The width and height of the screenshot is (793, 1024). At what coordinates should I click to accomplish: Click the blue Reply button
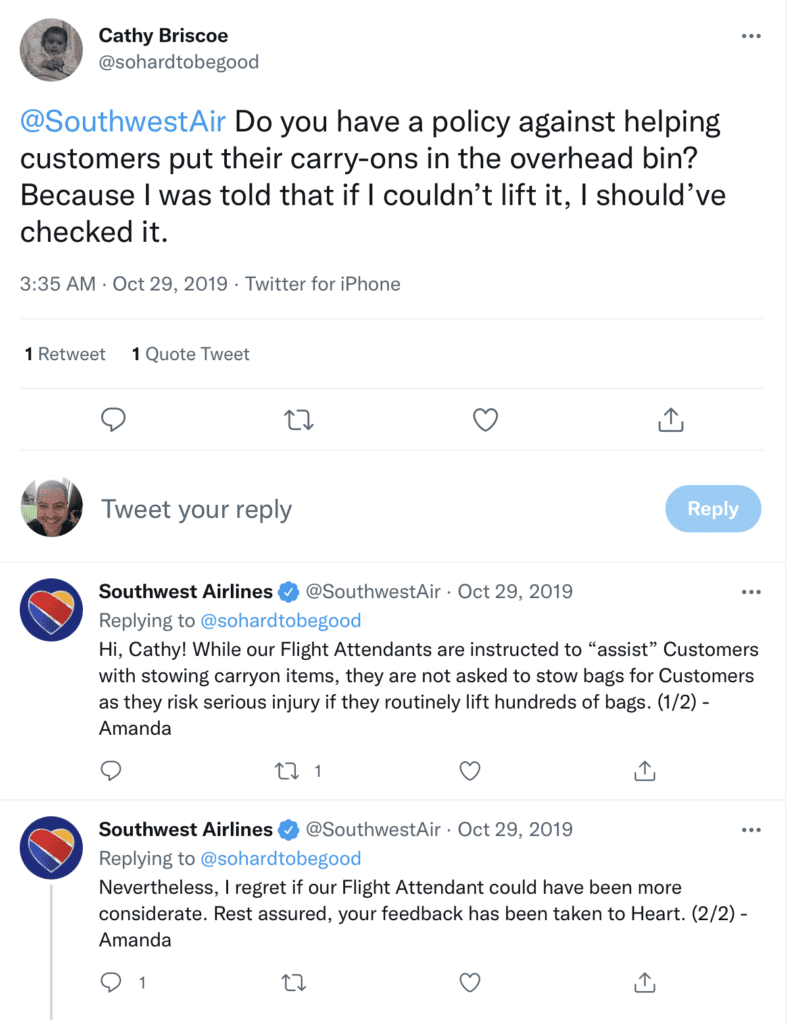tap(713, 509)
